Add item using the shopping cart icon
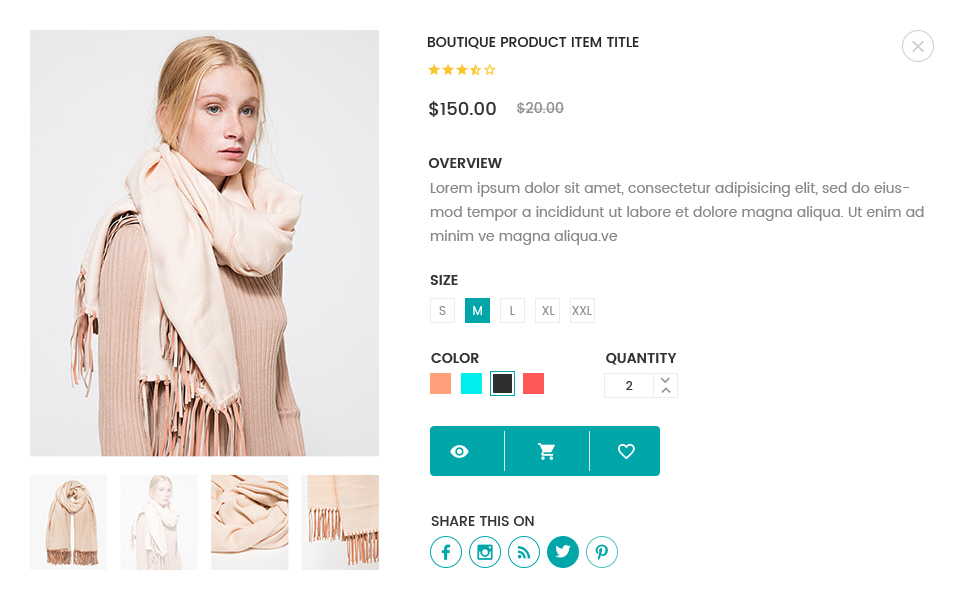 point(546,451)
